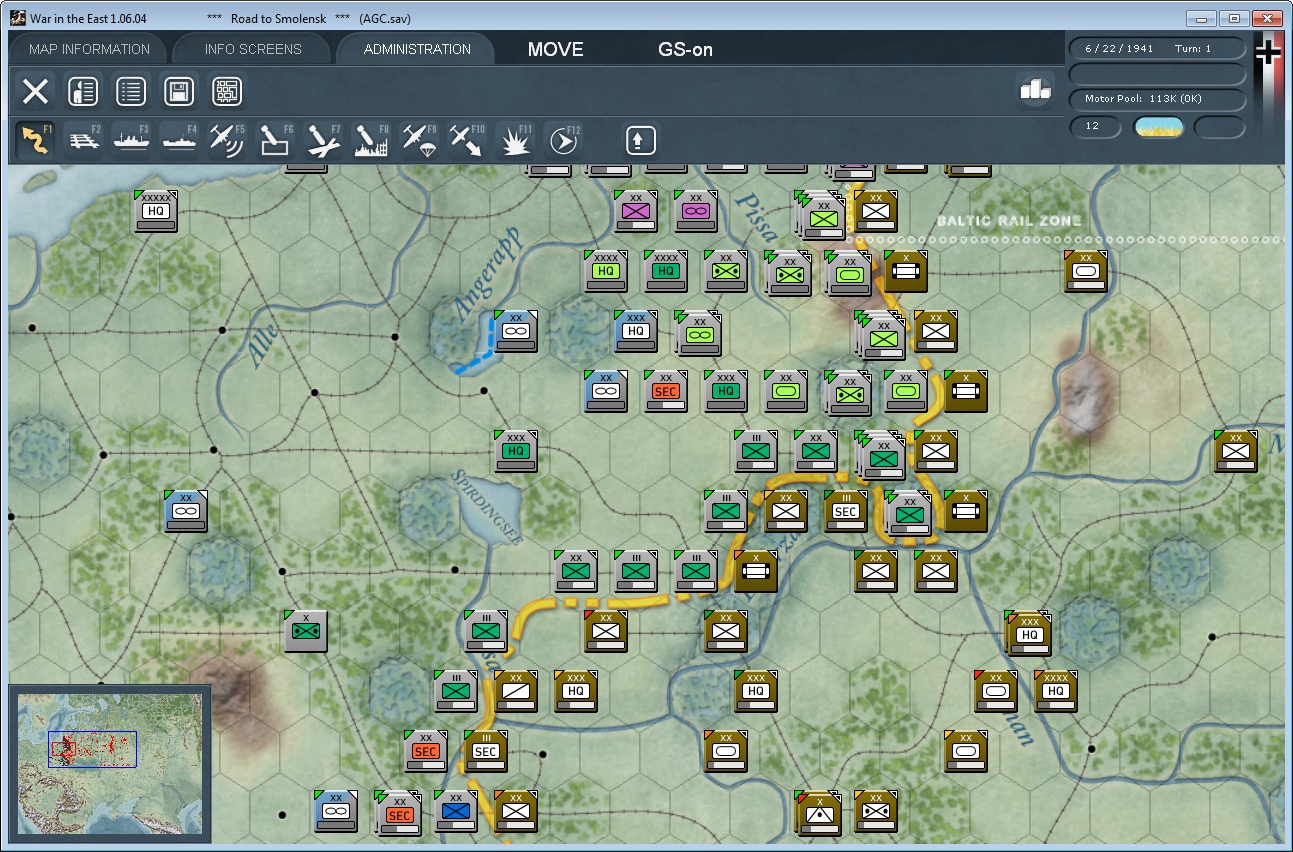
Task: Select the XXXXX HQ unit counter
Action: click(155, 210)
